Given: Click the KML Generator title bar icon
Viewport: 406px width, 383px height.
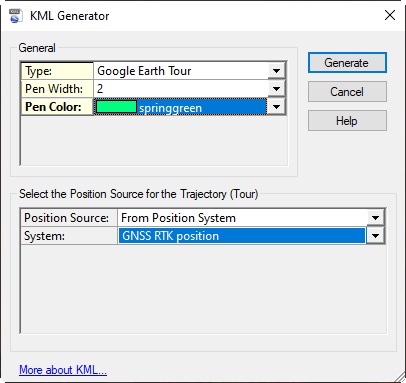Looking at the screenshot, I should click(x=15, y=16).
